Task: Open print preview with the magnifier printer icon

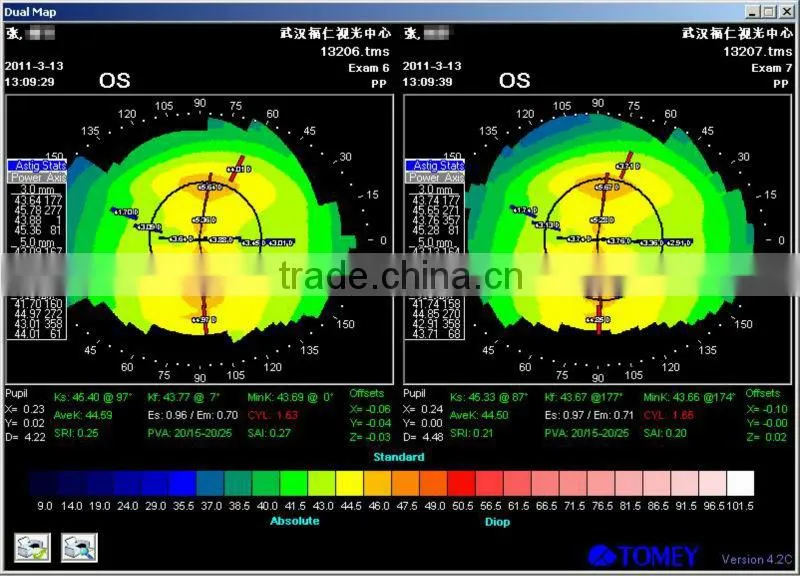Action: [x=79, y=548]
